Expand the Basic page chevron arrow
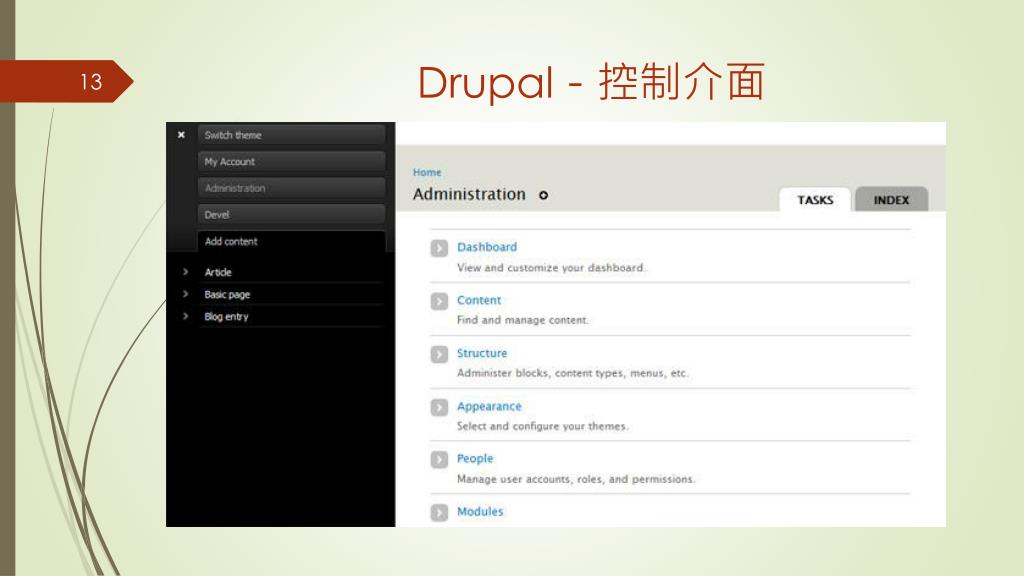 click(185, 294)
